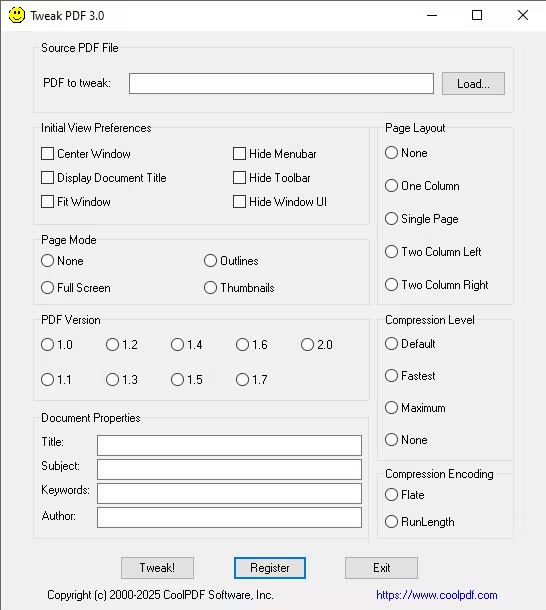Select Maximum compression level

(x=392, y=408)
